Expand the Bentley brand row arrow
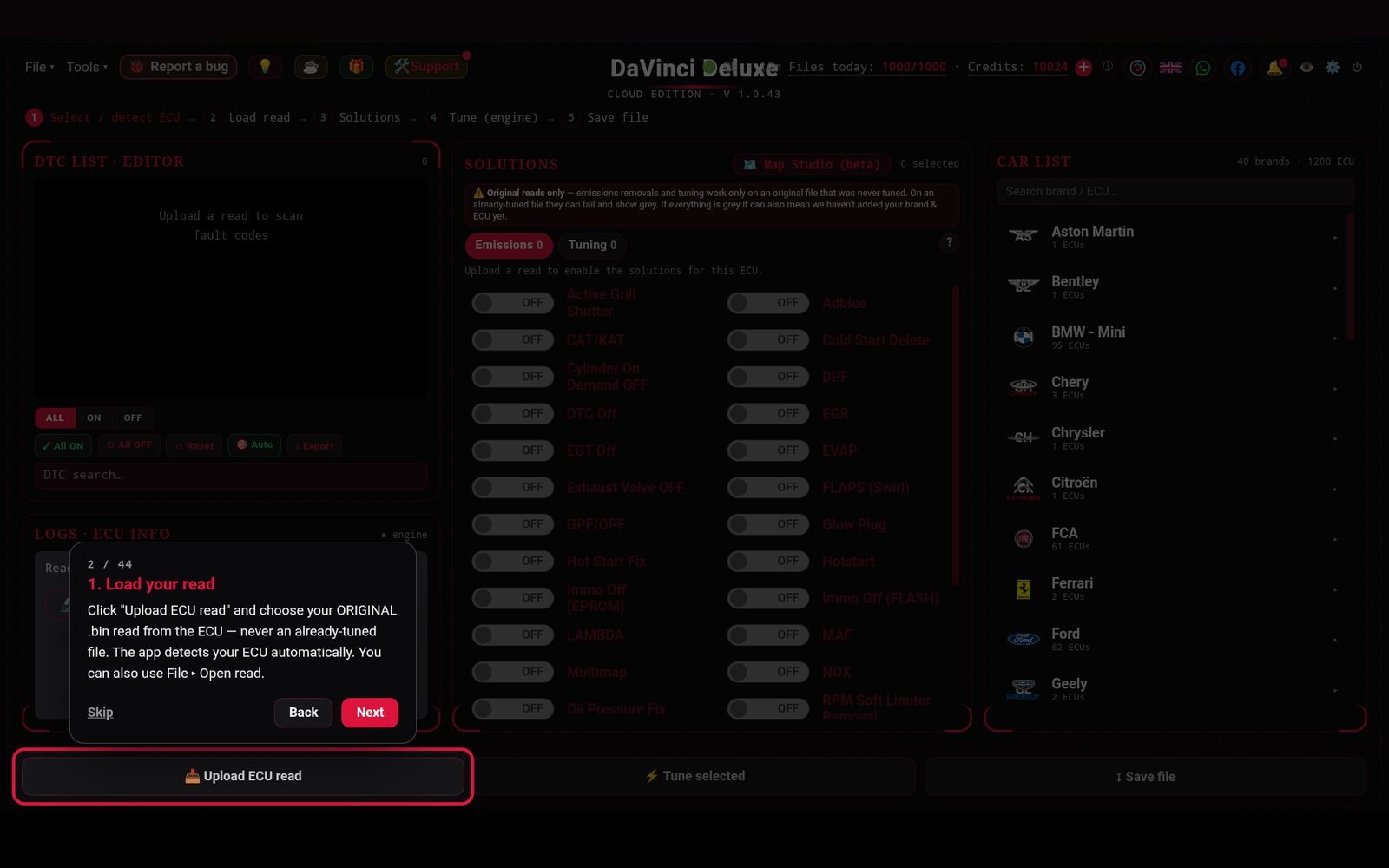 [x=1335, y=287]
